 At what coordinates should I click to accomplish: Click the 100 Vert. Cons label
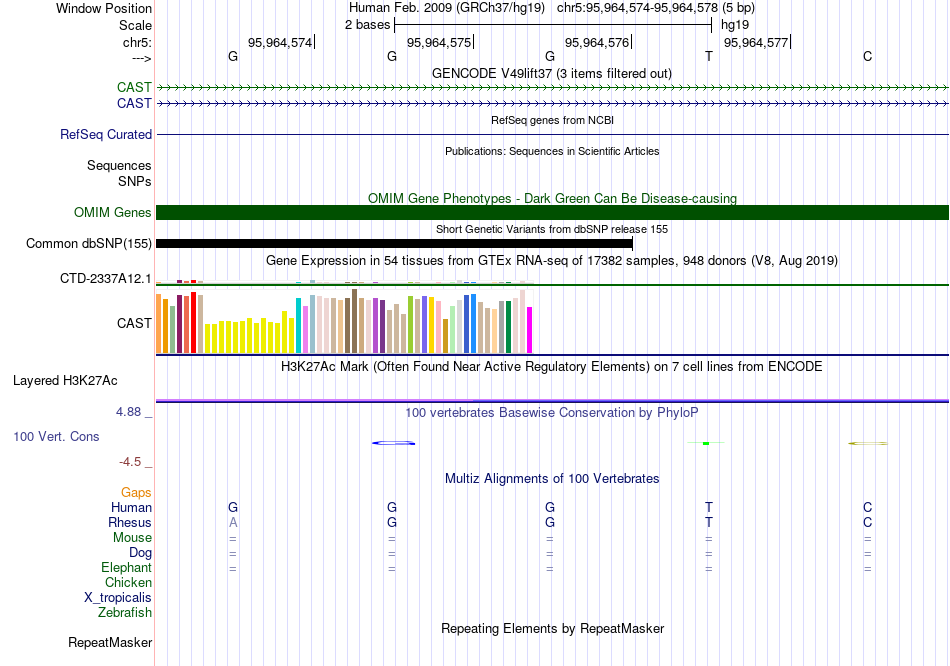[x=56, y=436]
